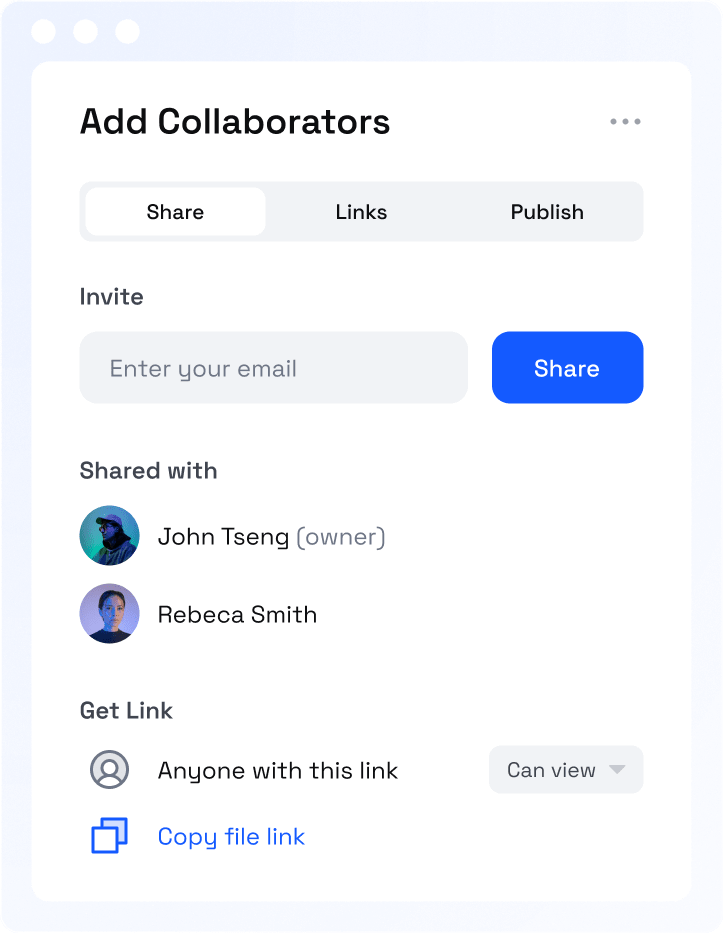Click the second window control dot
723x933 pixels.
[85, 31]
